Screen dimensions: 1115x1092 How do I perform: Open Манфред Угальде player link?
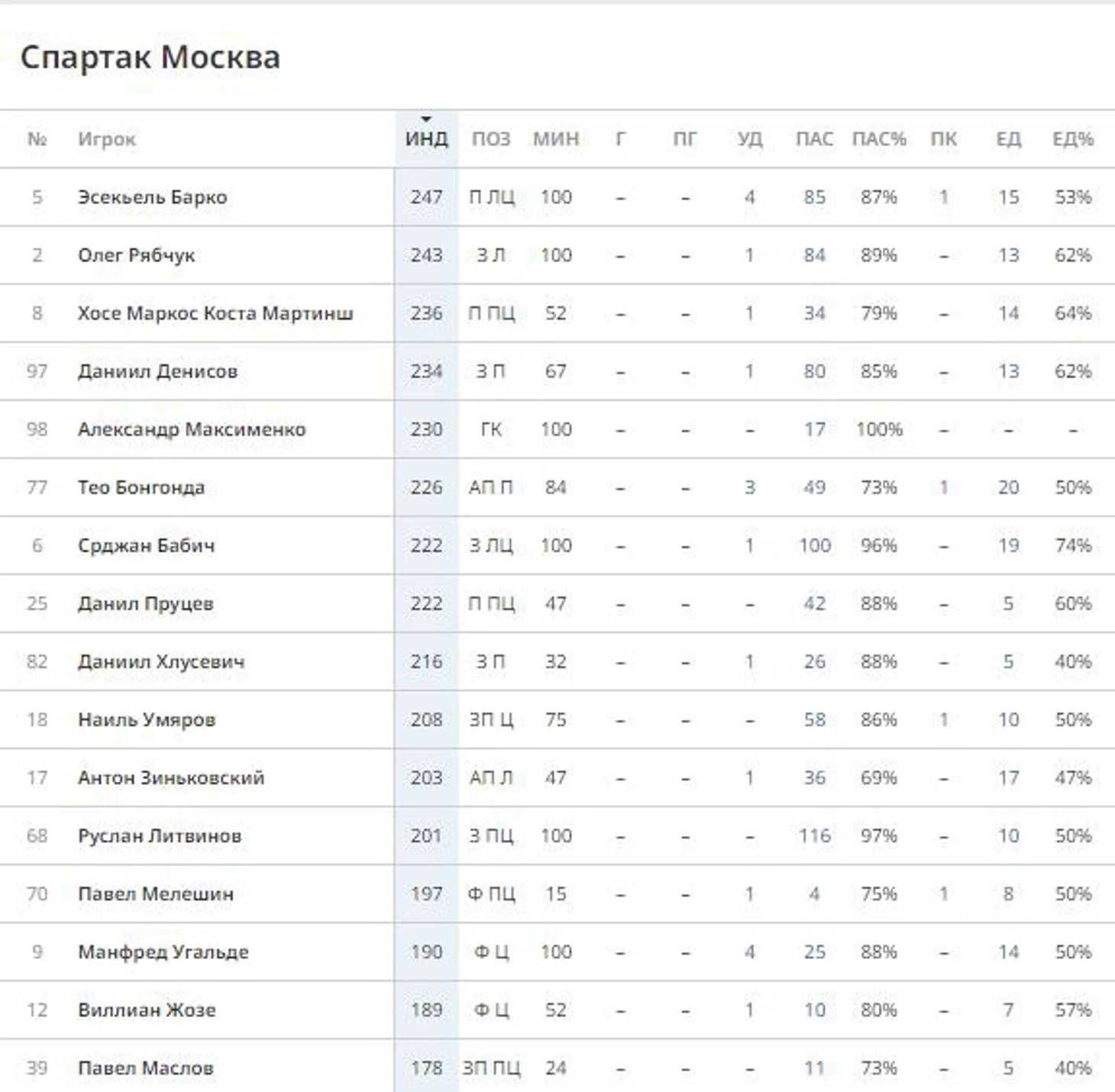163,951
